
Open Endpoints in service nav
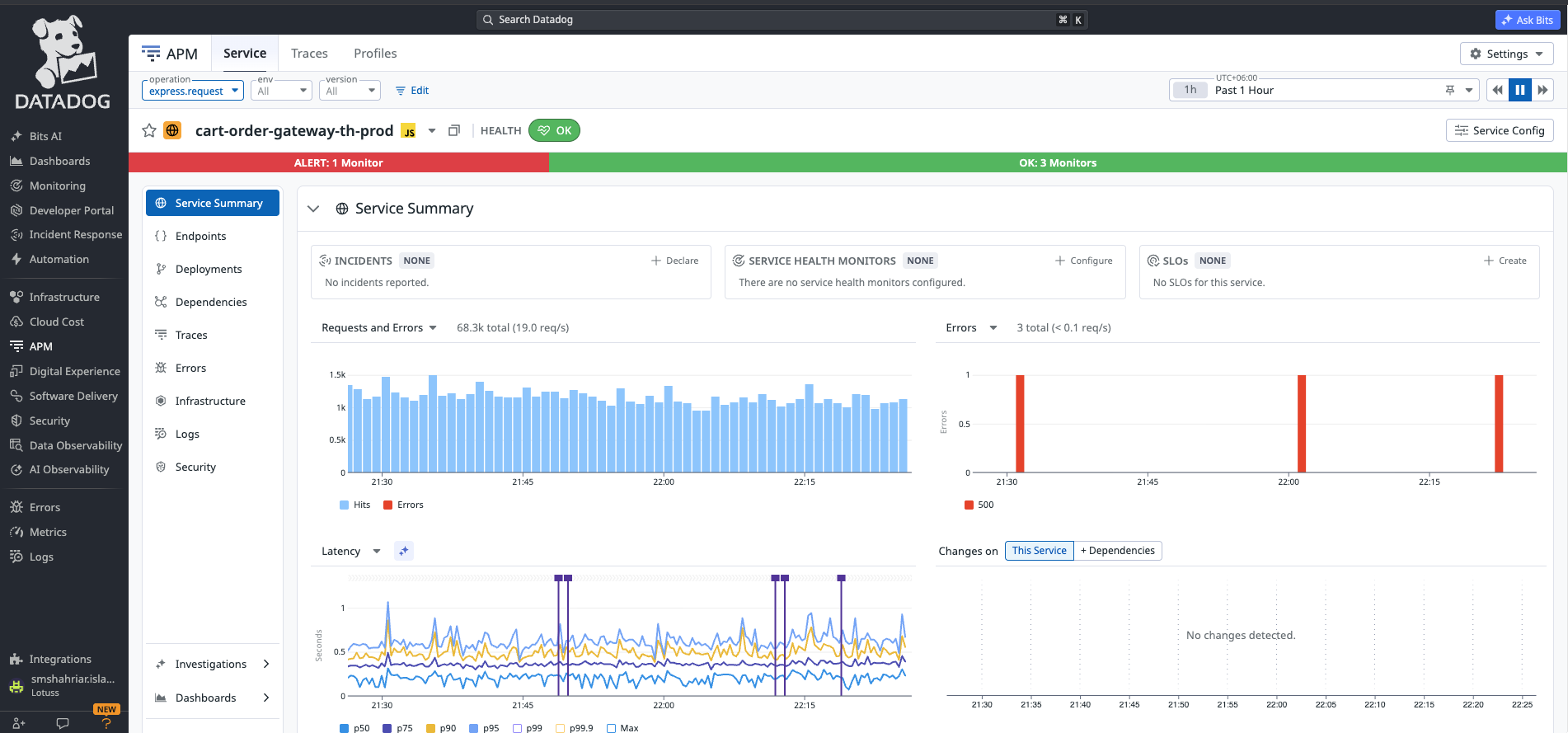pos(213,236)
